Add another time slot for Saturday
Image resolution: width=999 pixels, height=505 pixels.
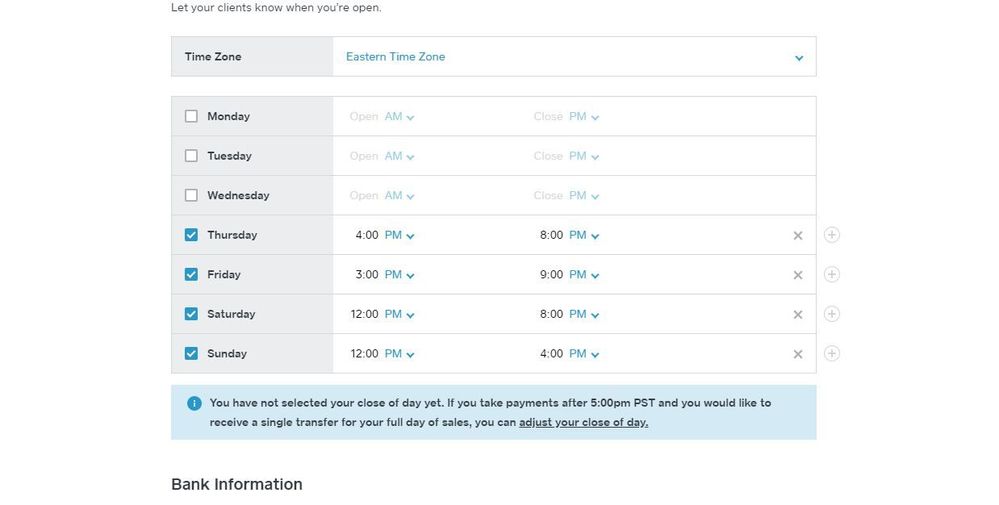832,314
